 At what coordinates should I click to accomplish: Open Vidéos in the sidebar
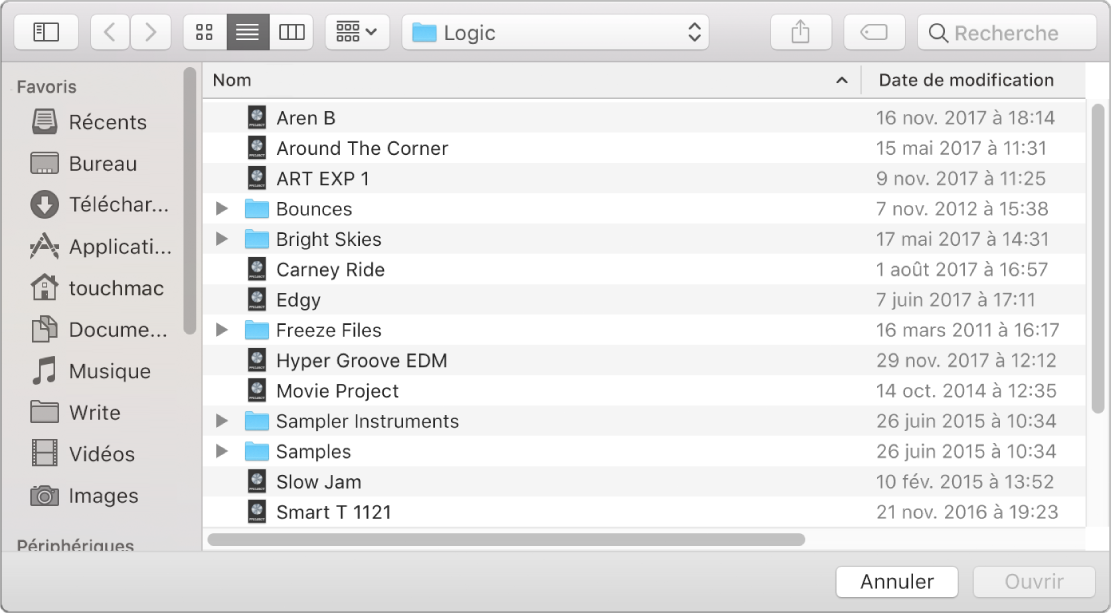(83, 454)
